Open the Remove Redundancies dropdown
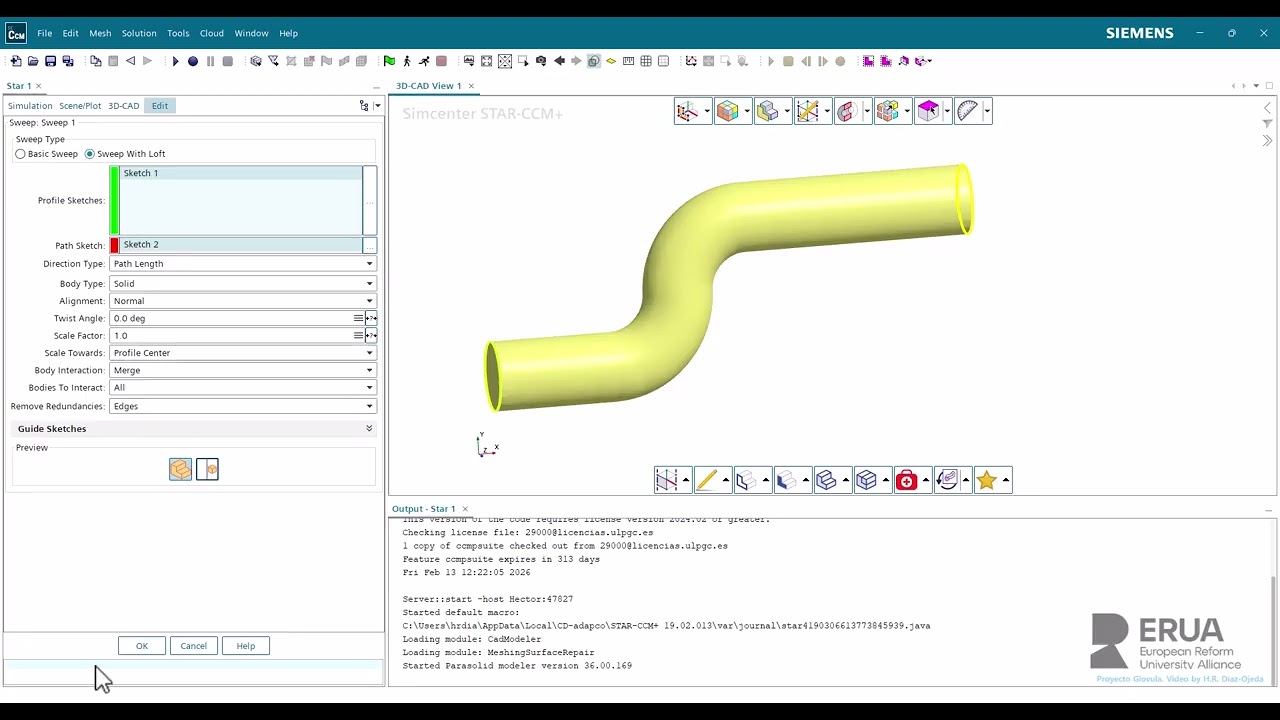 click(243, 406)
